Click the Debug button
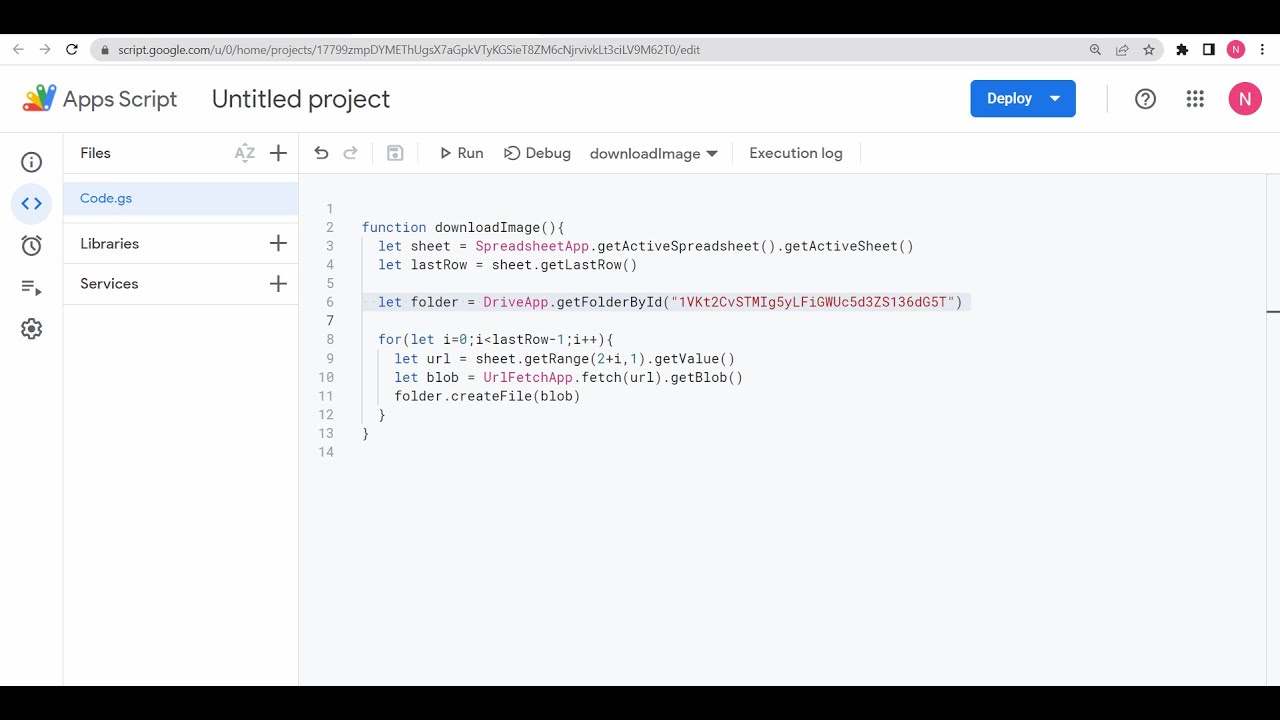The width and height of the screenshot is (1280, 720). (538, 153)
